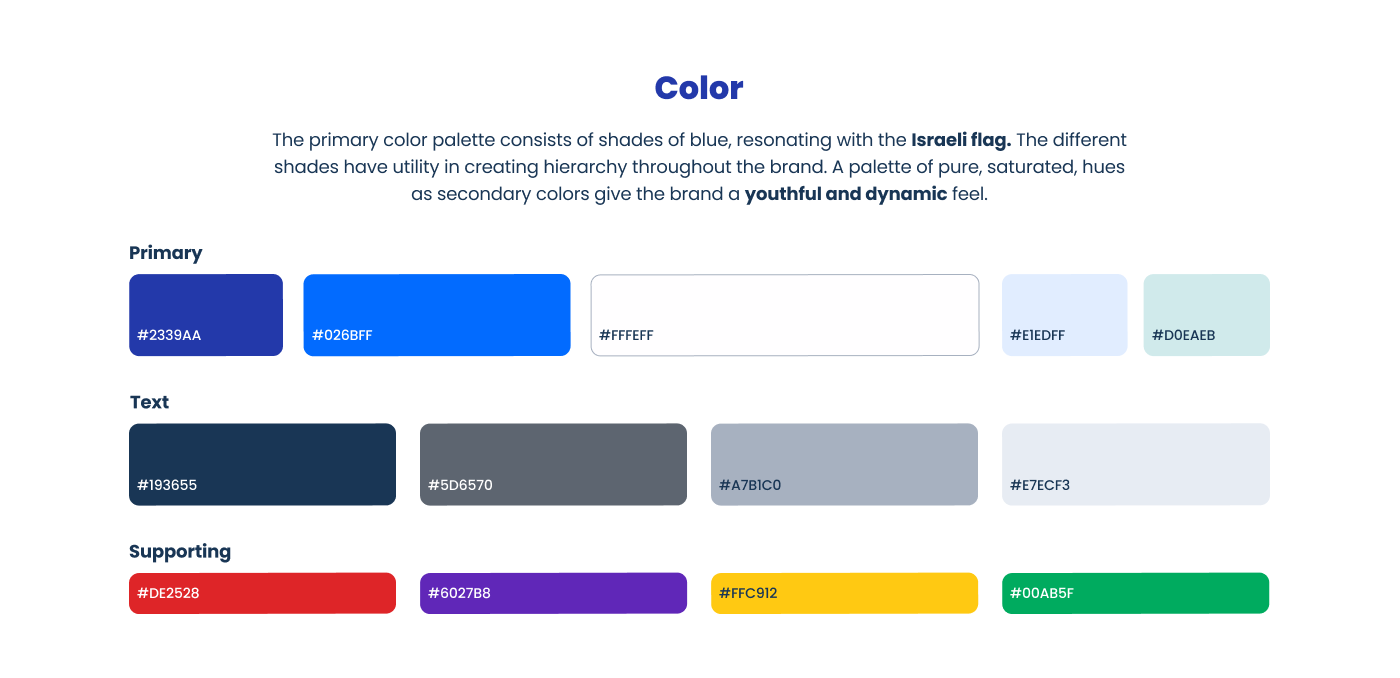This screenshot has height=678, width=1400.
Task: Select the light teal #D0EAEB swatch
Action: click(1206, 314)
